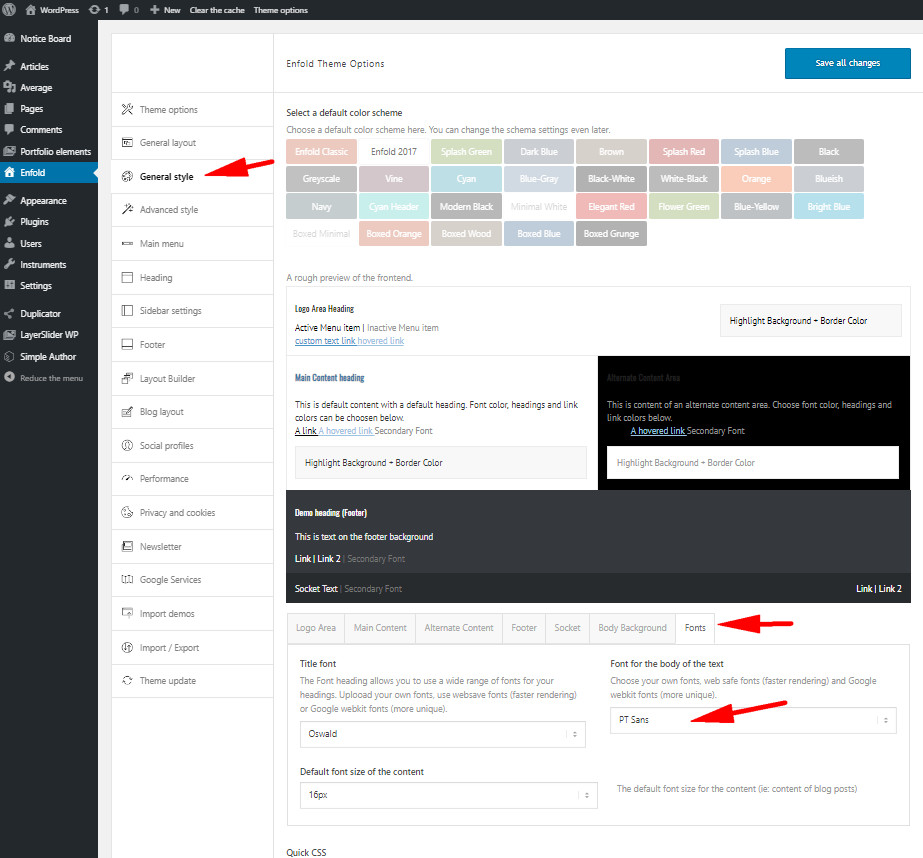Switch to the Main Content tab
This screenshot has height=858, width=923.
pyautogui.click(x=380, y=628)
